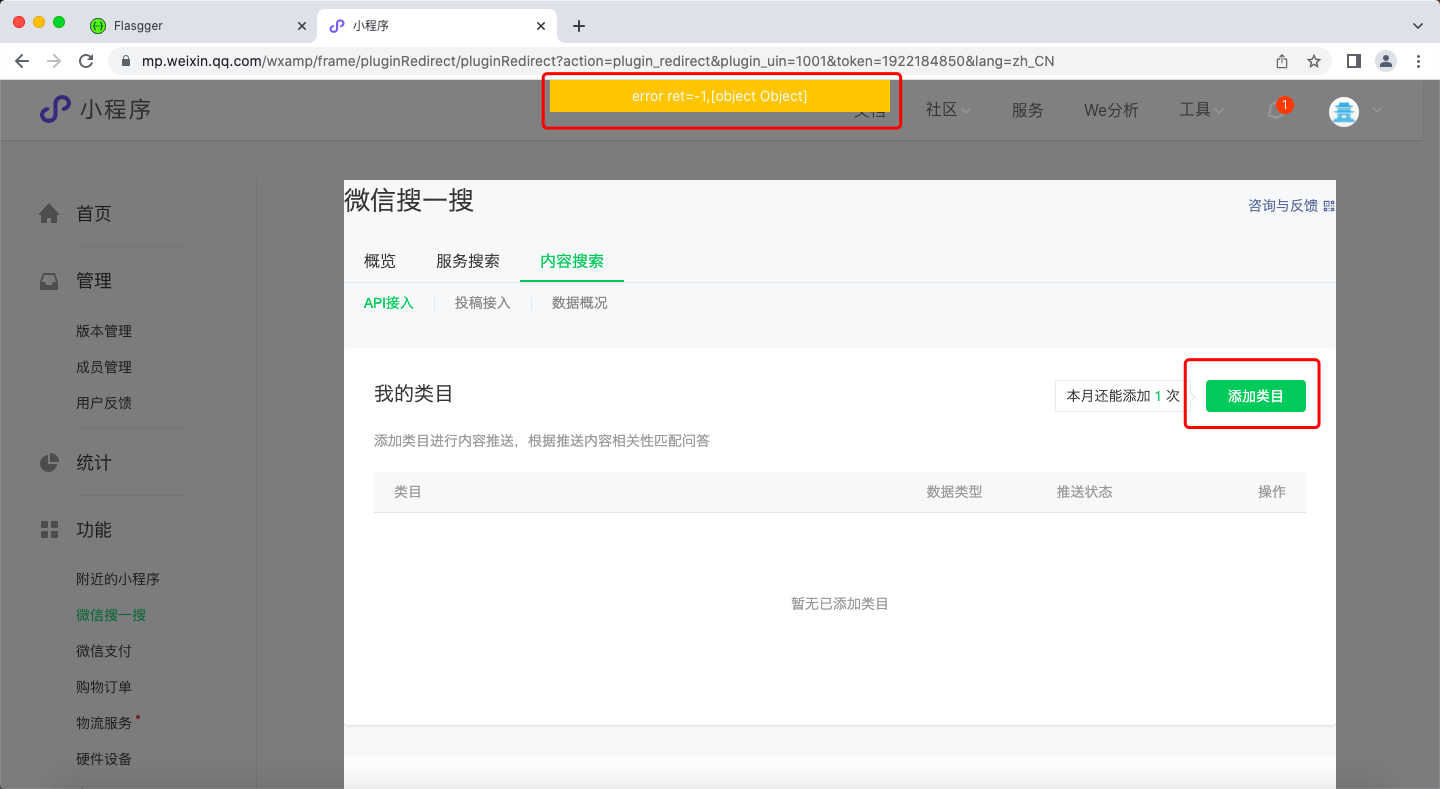Open the 社区 dropdown menu

pos(948,110)
